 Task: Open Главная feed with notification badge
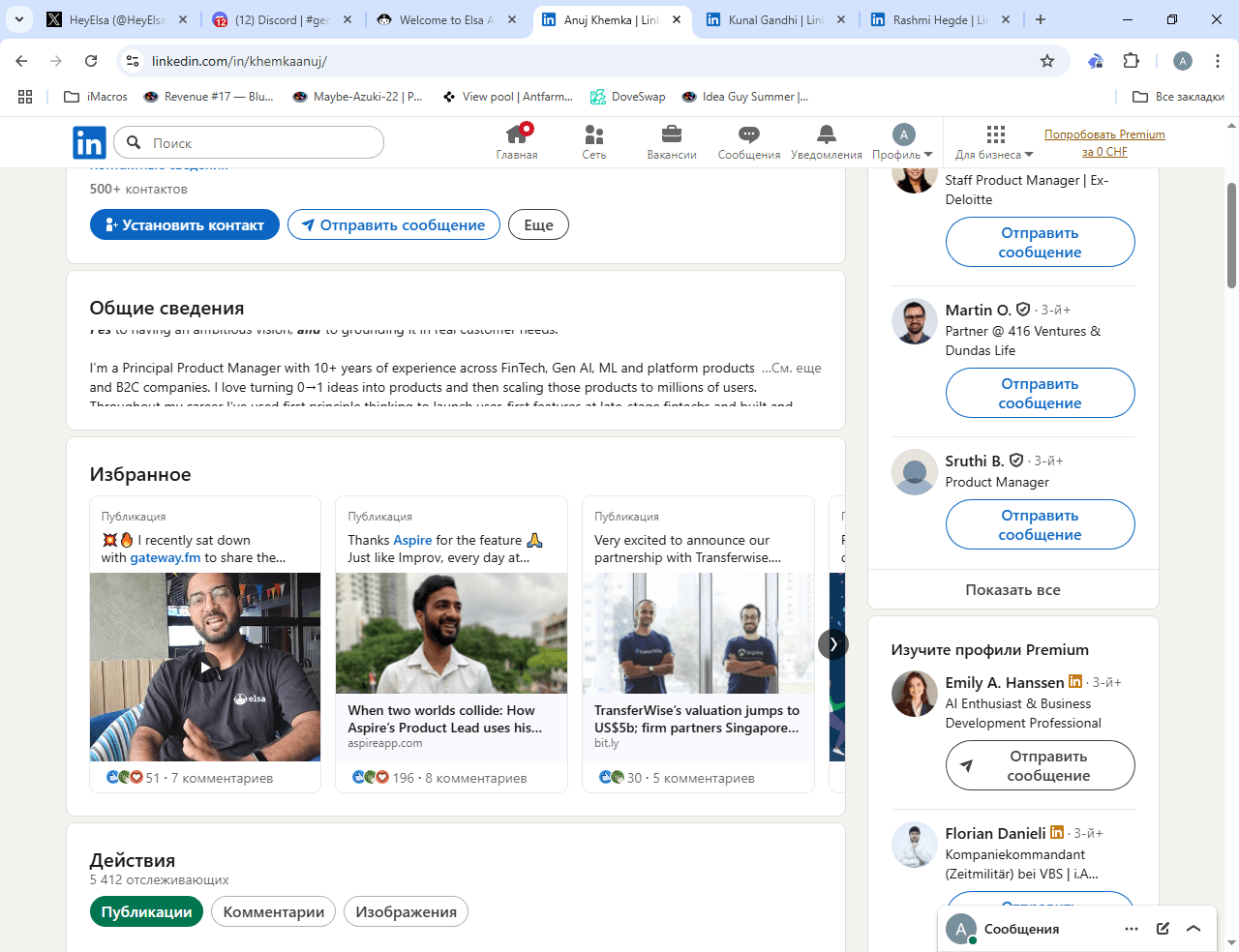pyautogui.click(x=517, y=142)
